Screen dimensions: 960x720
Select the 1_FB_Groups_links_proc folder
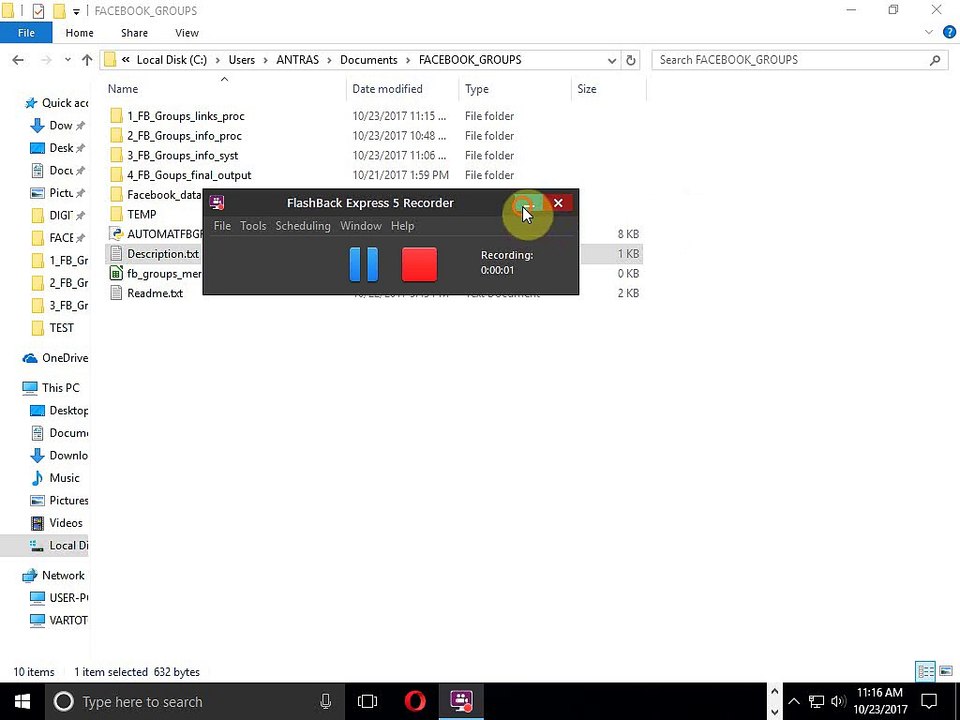186,116
